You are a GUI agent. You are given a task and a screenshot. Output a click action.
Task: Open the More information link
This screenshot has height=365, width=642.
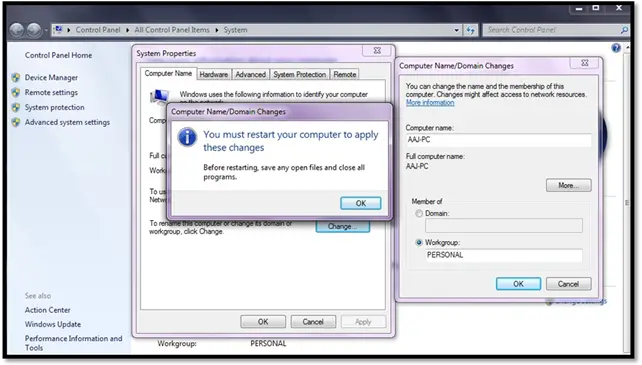pos(430,102)
